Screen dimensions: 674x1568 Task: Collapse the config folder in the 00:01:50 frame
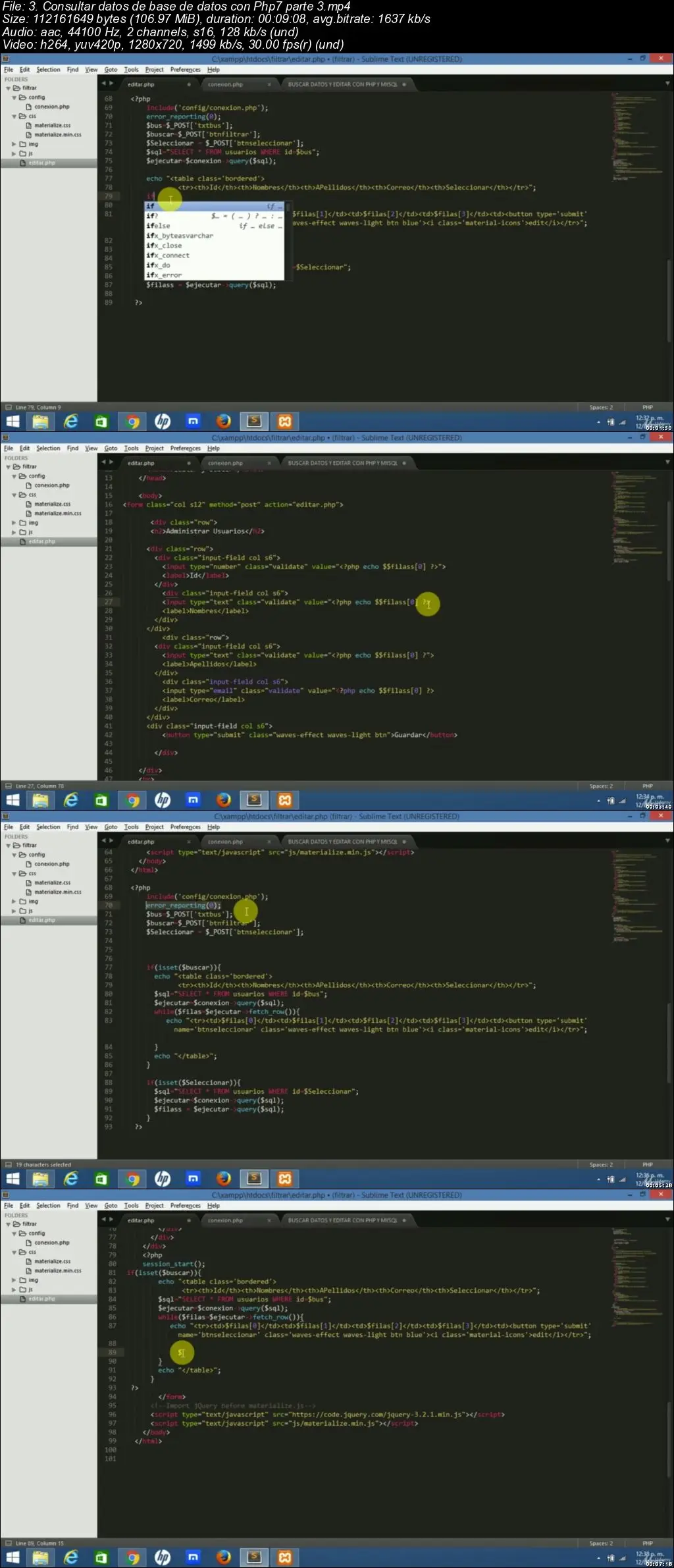pyautogui.click(x=14, y=98)
